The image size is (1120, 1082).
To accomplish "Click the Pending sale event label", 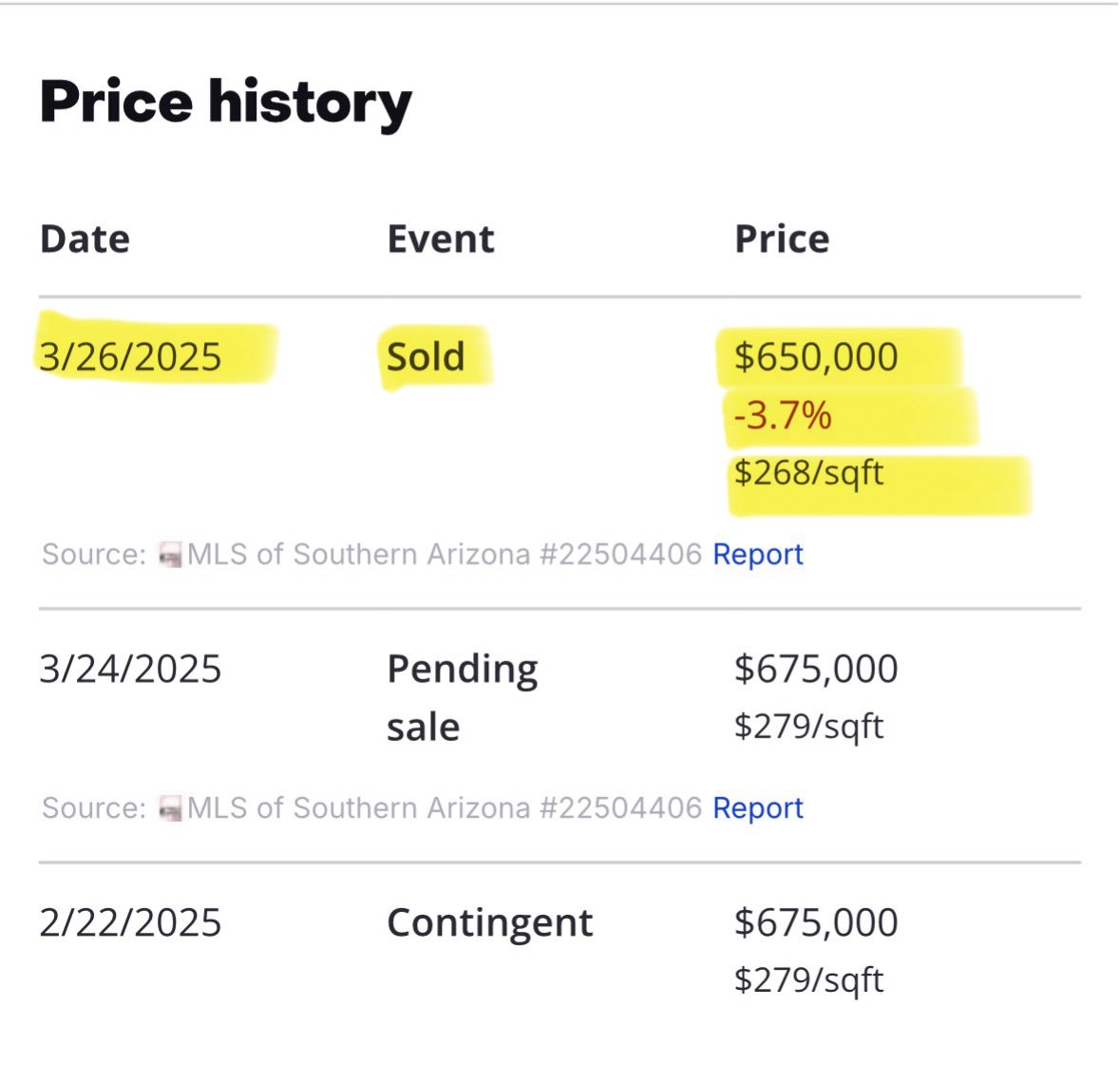I will point(462,697).
